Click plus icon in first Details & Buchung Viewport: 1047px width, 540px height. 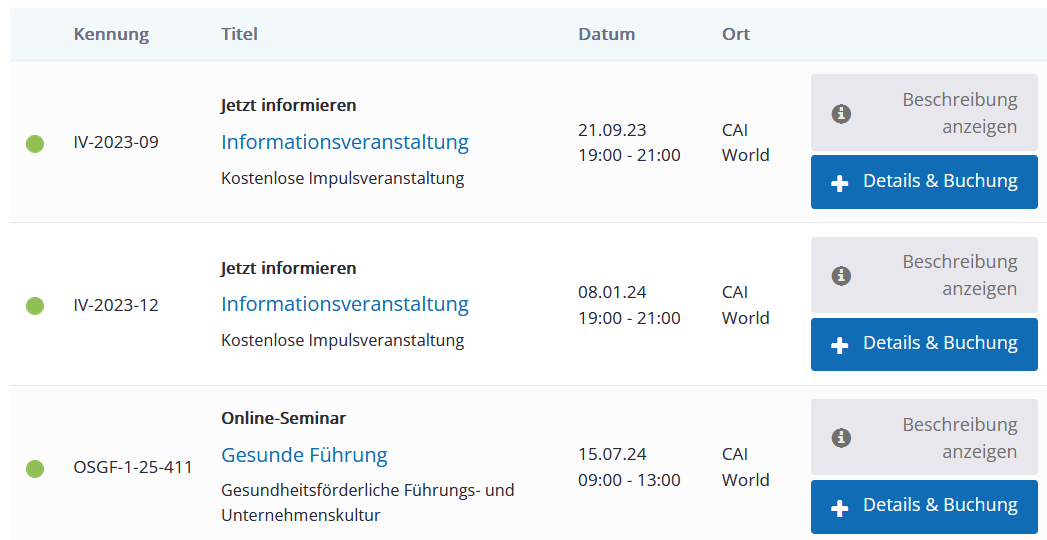[x=839, y=184]
